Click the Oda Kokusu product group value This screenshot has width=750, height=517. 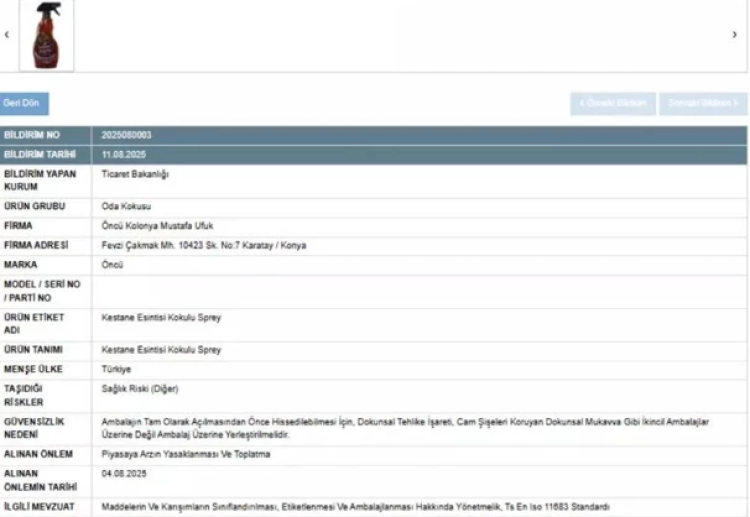(x=126, y=206)
